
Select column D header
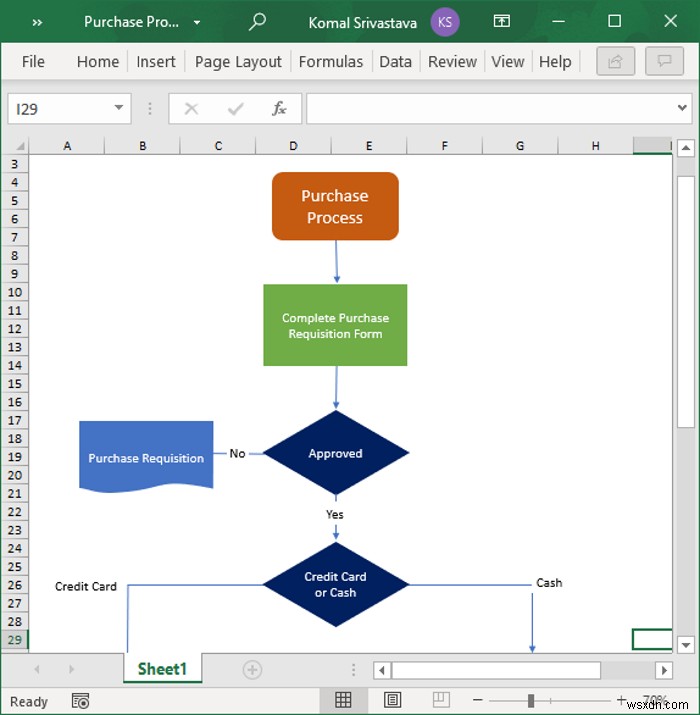(x=293, y=146)
